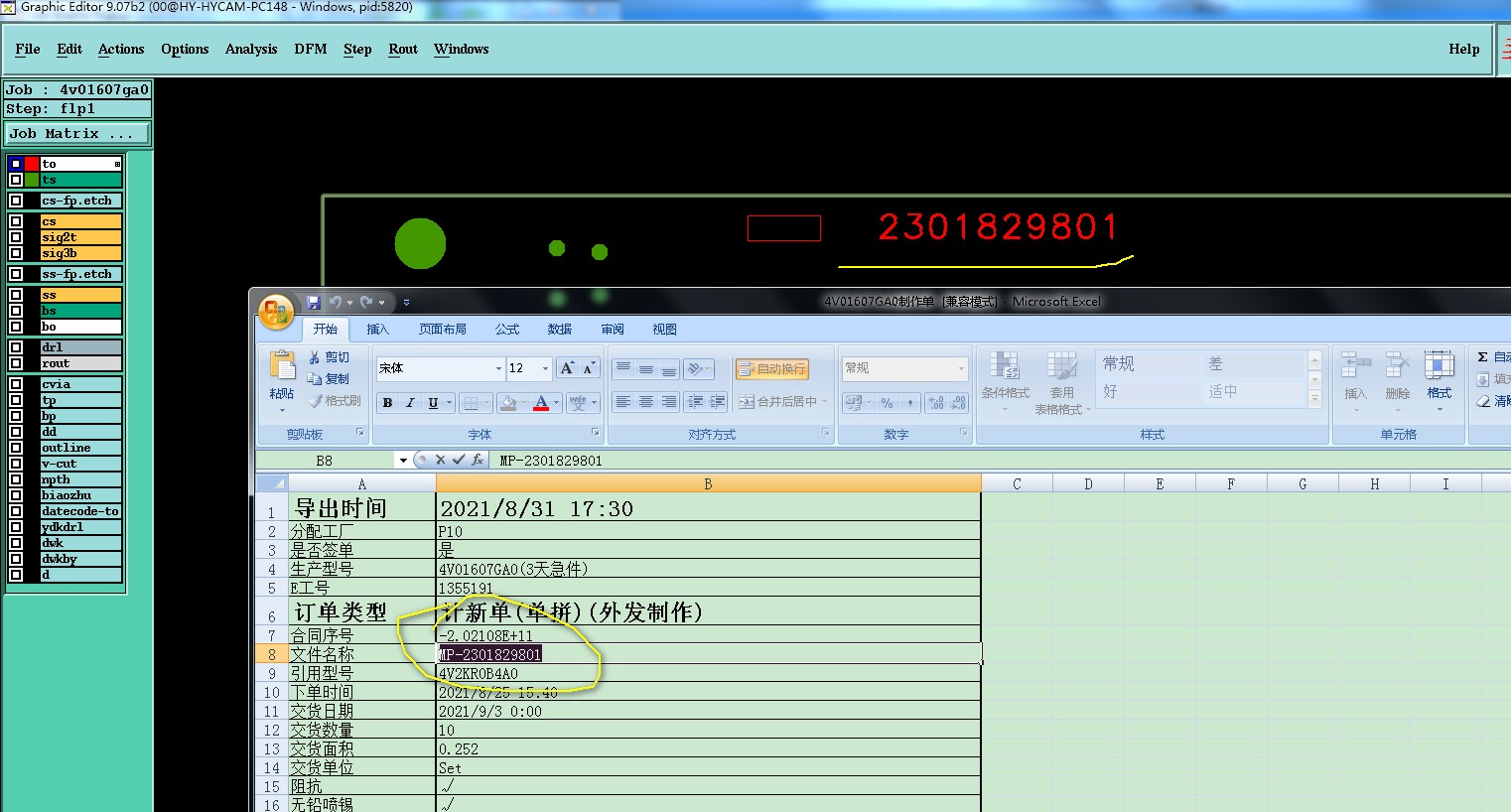Toggle 自动换行 wrap text button
This screenshot has width=1511, height=812.
[772, 368]
